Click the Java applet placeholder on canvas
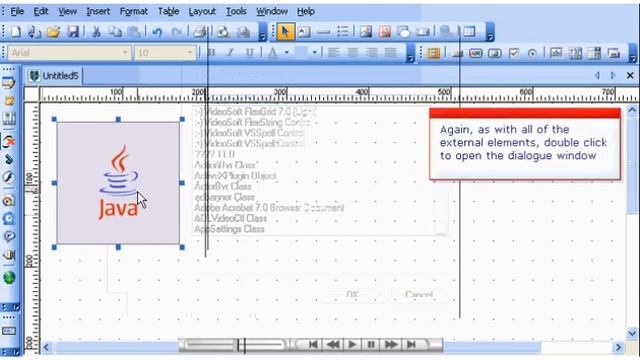Image resolution: width=640 pixels, height=360 pixels. (x=118, y=183)
